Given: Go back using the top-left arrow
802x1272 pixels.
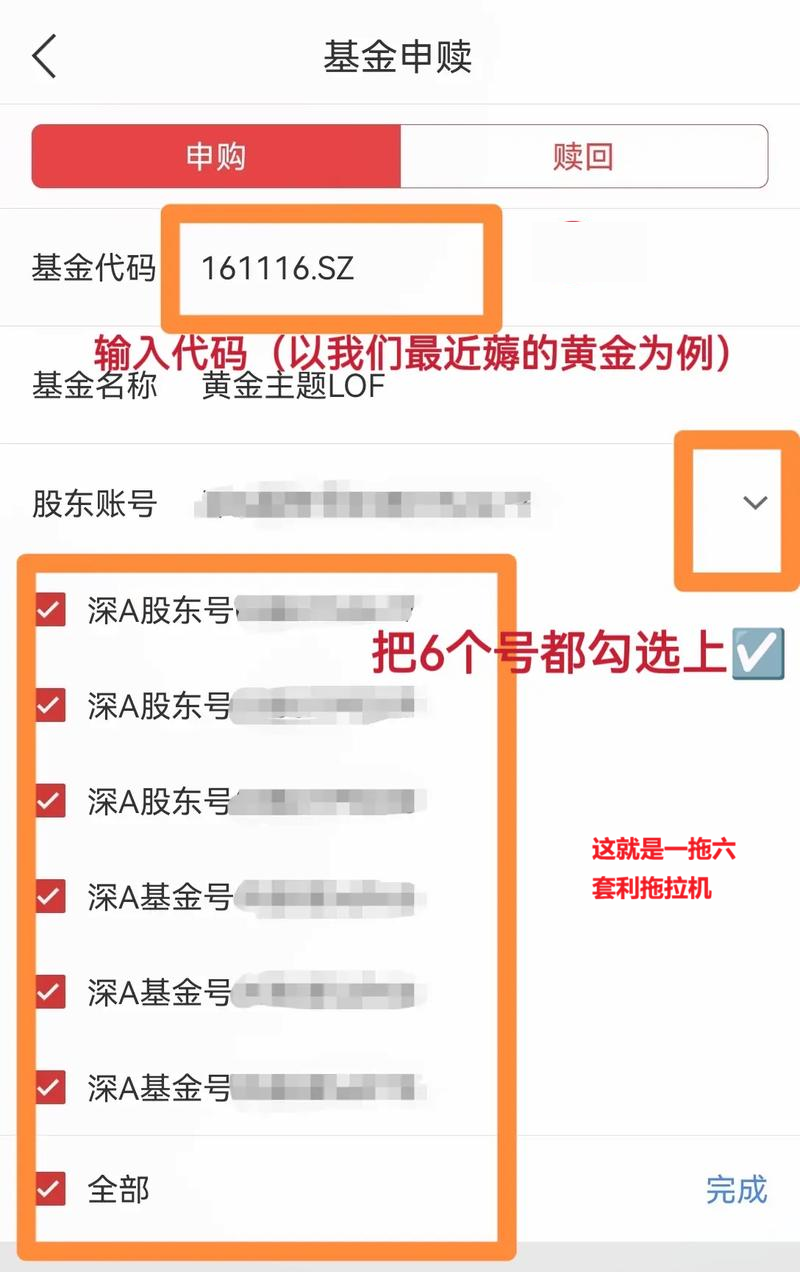Looking at the screenshot, I should [44, 56].
